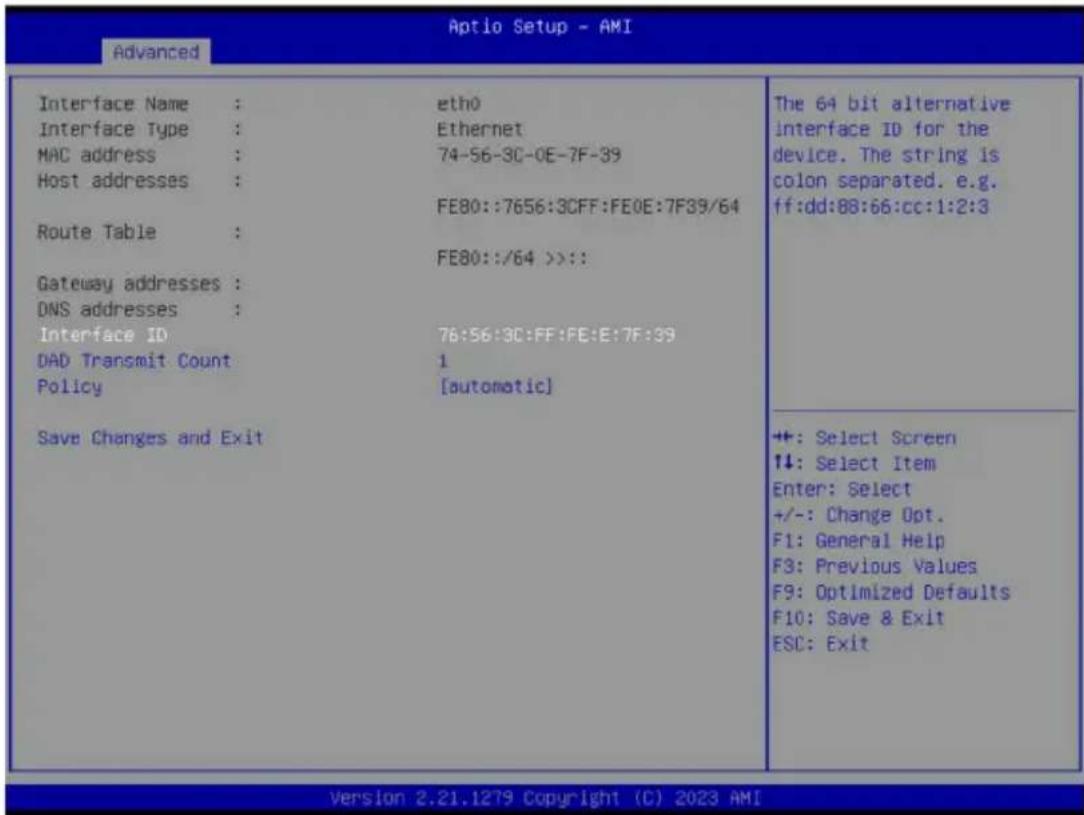Screen dimensions: 1084x815
Task: Choose Save Changes and Exit
Action: [x=150, y=438]
